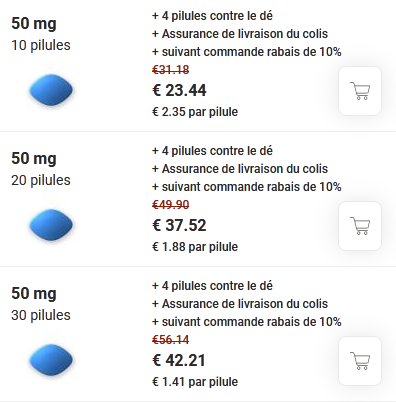Click 'suivant commande rabais de 10%' in last offer

tap(252, 322)
